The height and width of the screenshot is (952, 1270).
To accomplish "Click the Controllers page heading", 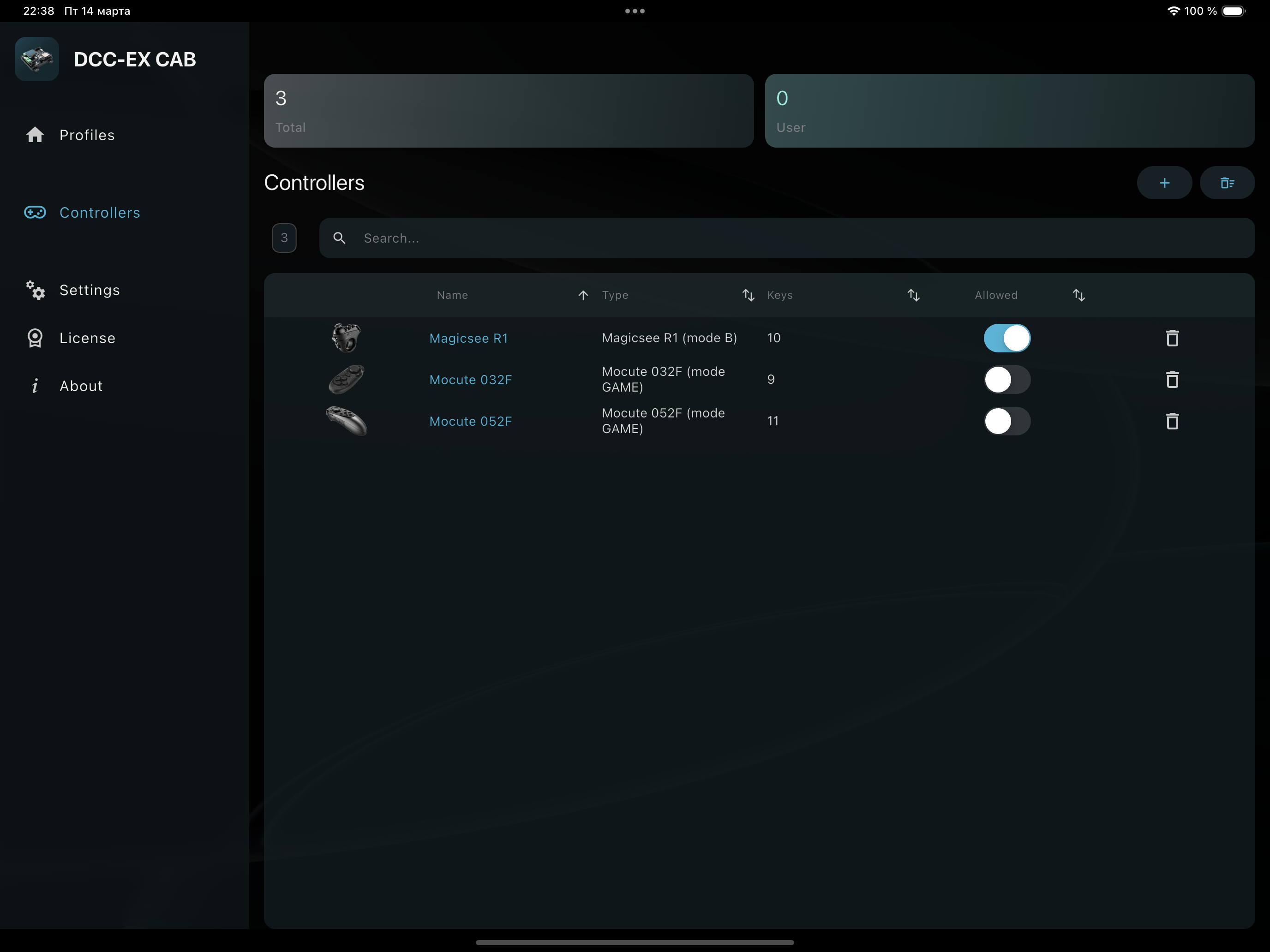I will click(x=314, y=183).
